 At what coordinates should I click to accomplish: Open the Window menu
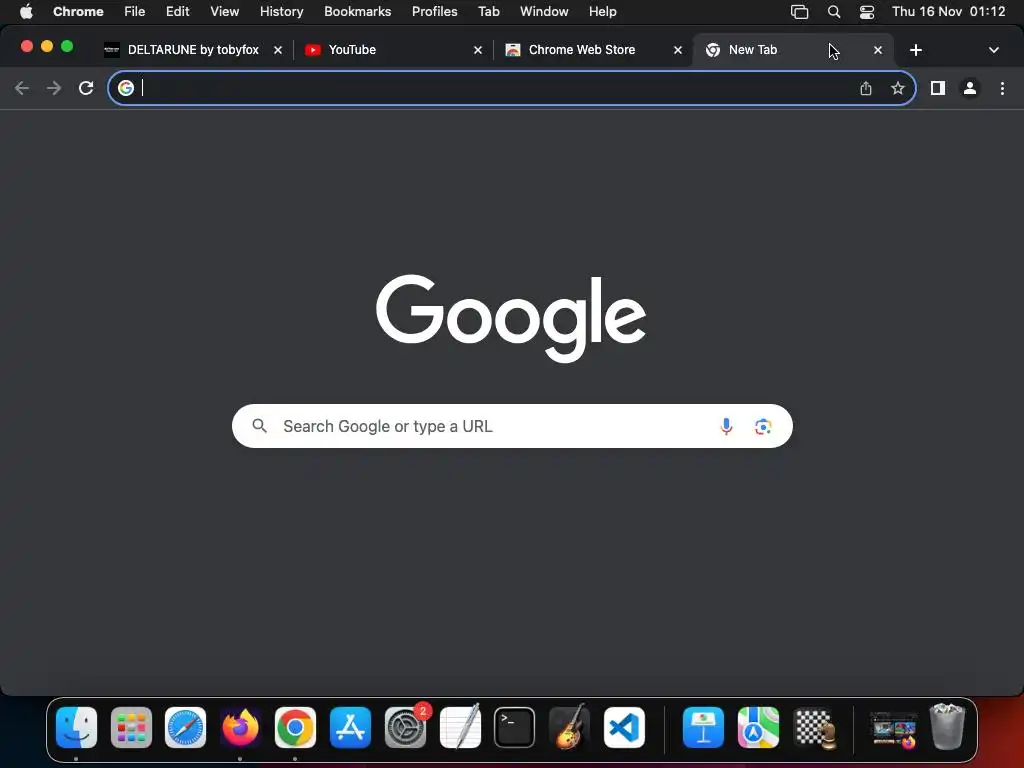[544, 12]
